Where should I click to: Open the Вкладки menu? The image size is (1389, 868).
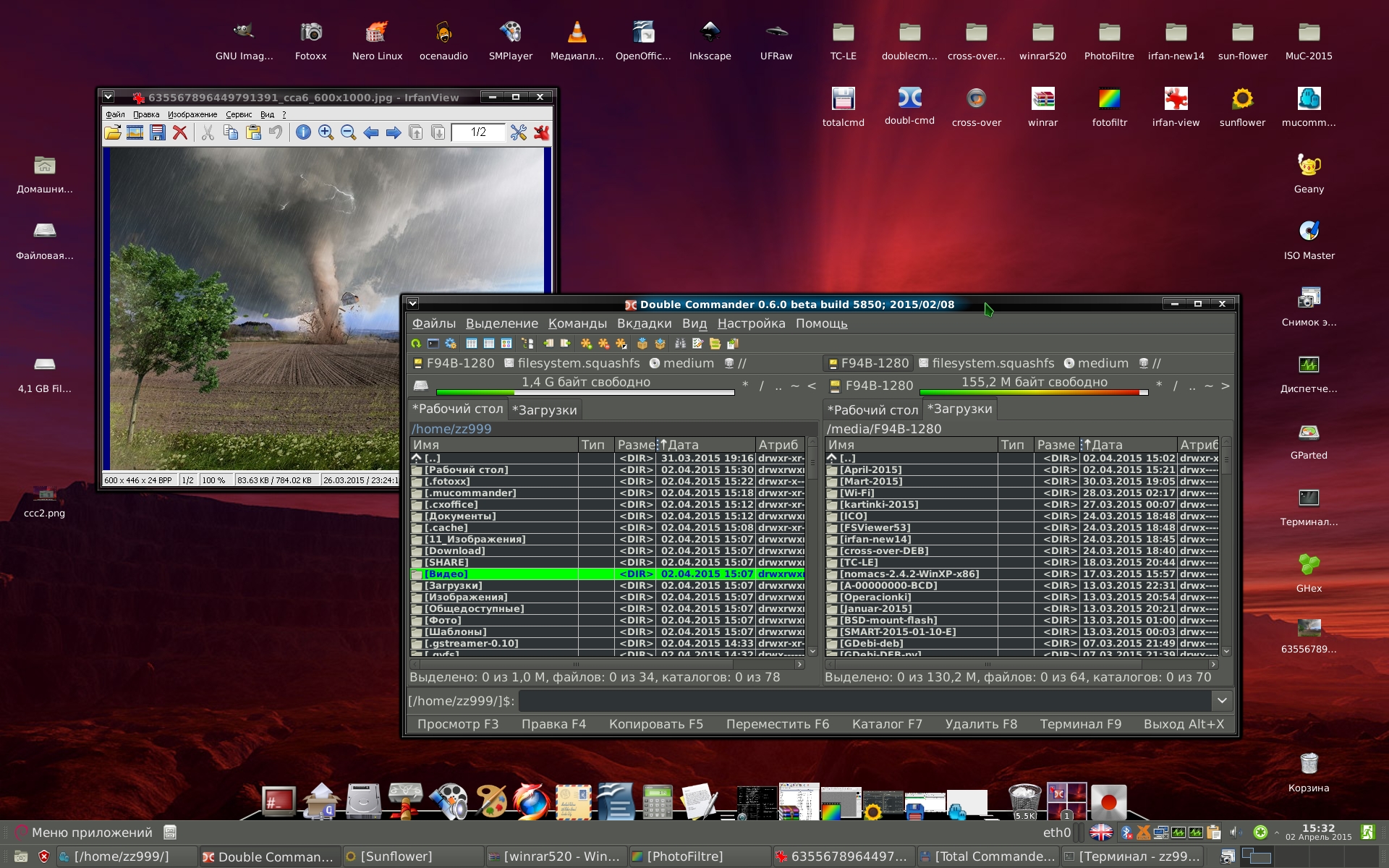click(x=644, y=323)
